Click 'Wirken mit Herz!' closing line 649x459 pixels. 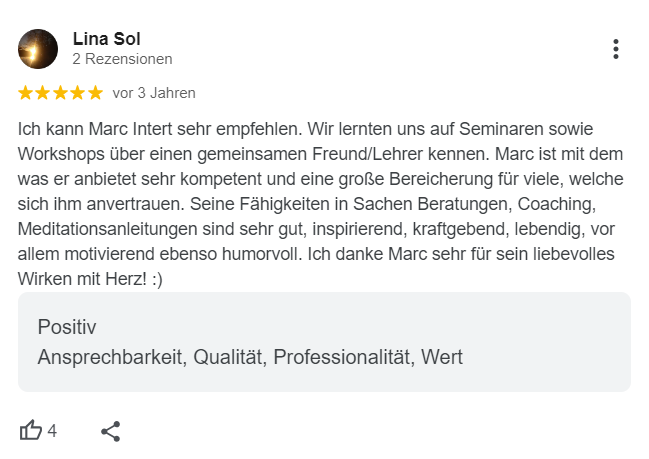click(x=82, y=279)
